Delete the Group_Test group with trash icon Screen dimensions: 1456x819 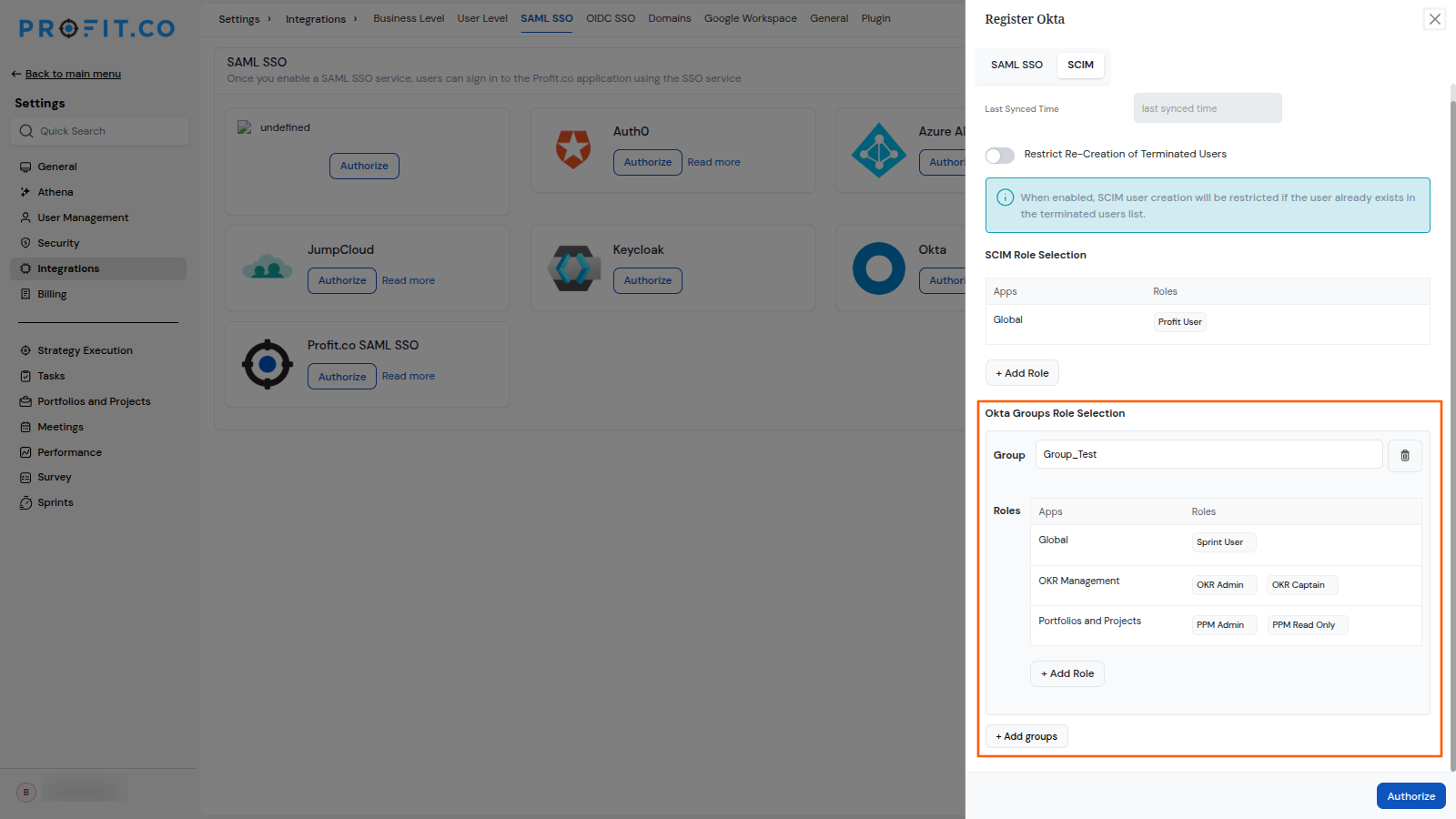(1404, 455)
